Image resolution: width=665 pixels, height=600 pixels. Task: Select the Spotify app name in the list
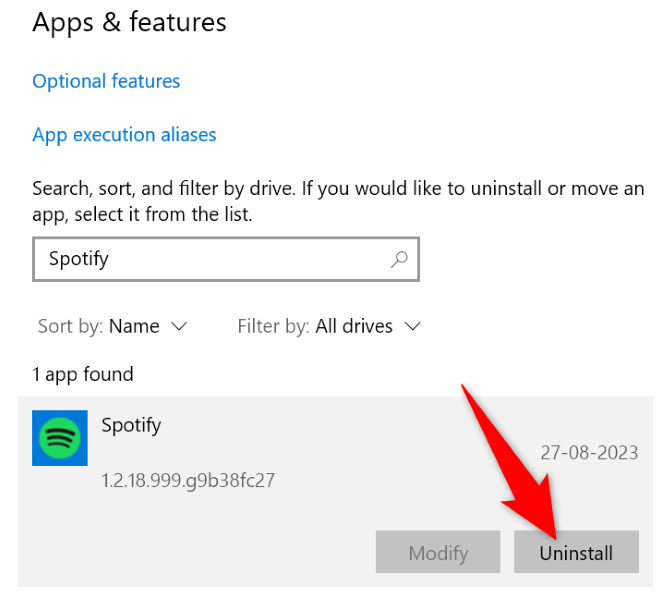131,425
